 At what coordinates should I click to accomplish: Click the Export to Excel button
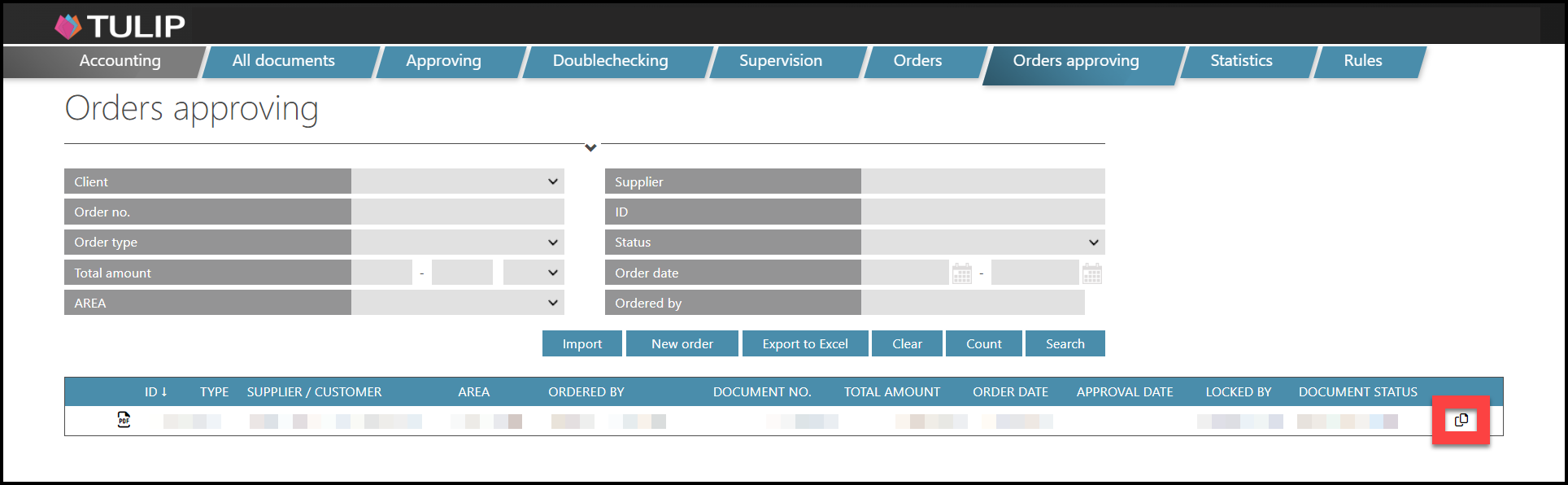(x=804, y=343)
